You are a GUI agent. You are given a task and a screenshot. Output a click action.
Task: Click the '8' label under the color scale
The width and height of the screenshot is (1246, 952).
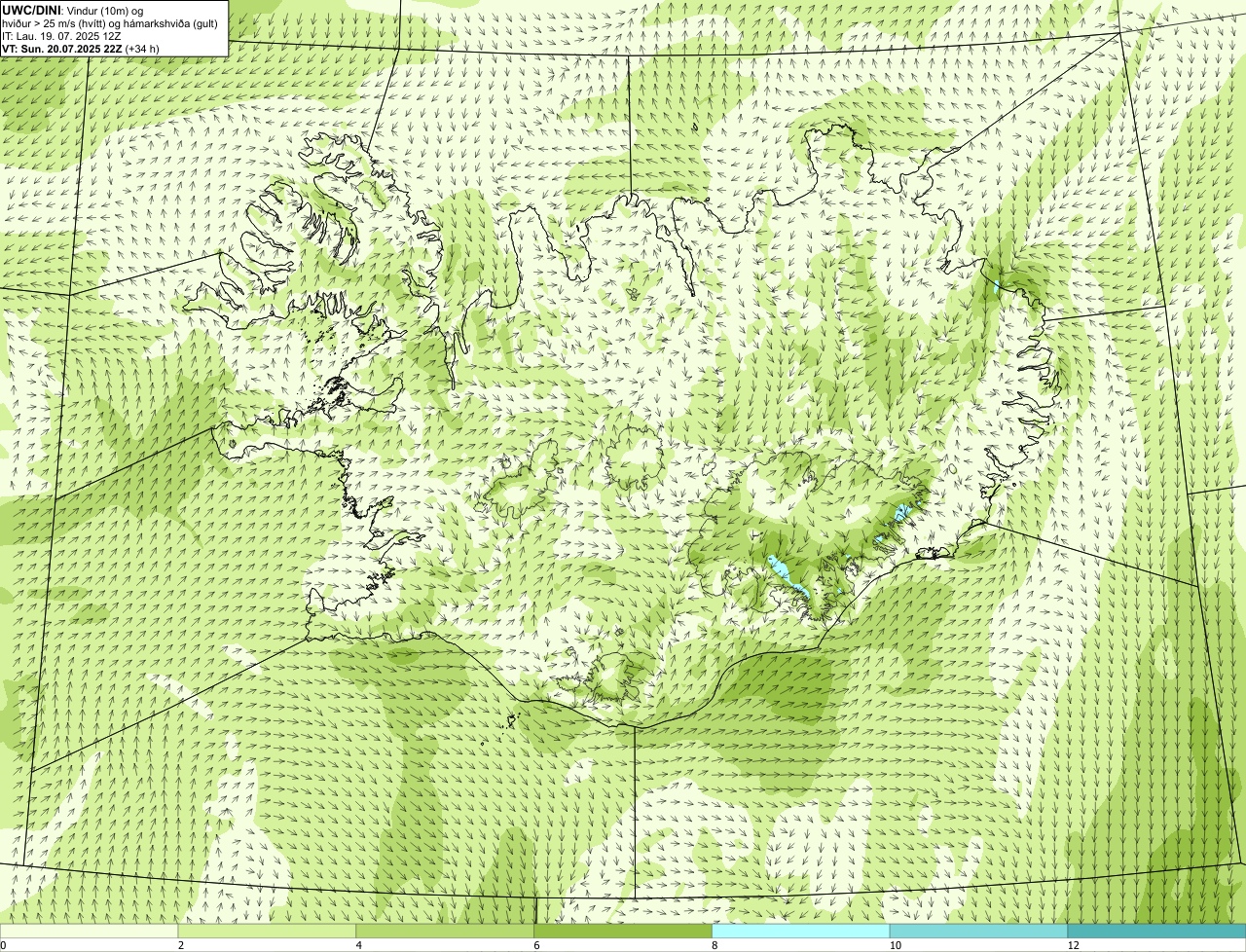715,945
